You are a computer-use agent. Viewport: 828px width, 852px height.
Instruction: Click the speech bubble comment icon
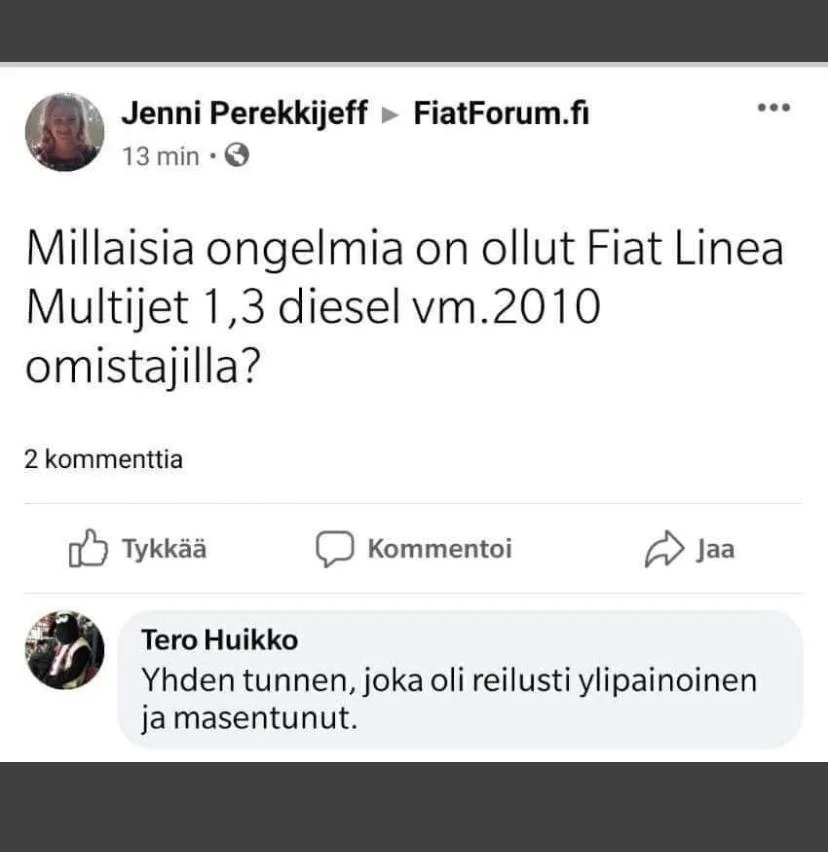[335, 549]
